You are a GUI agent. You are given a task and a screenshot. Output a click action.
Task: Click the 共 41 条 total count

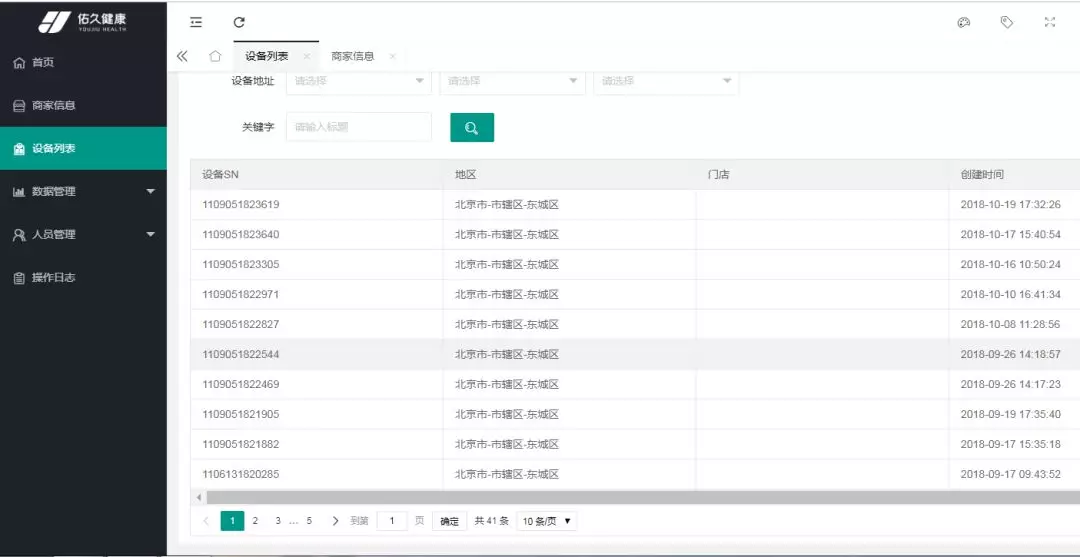point(491,521)
